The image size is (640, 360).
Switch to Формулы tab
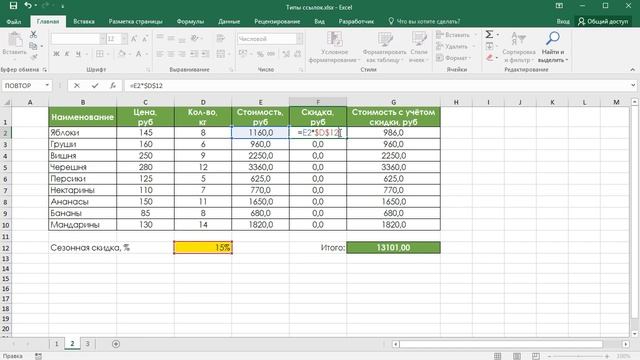[190, 21]
